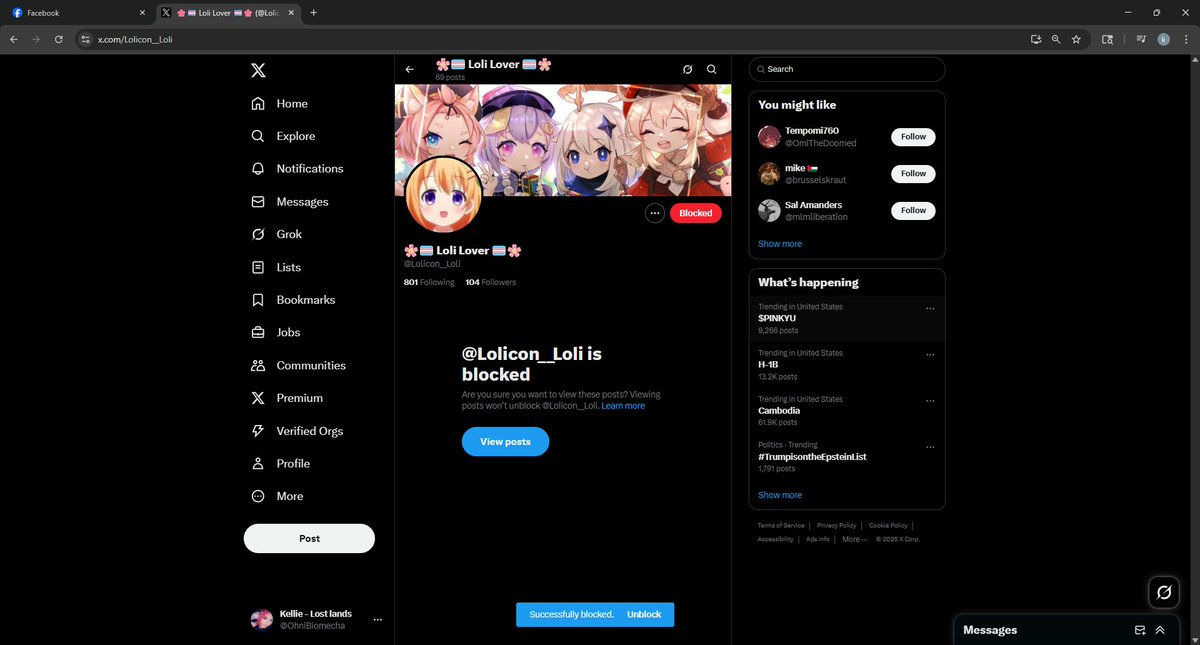Viewport: 1200px width, 645px height.
Task: Open Cookie Policy footer link
Action: [888, 525]
